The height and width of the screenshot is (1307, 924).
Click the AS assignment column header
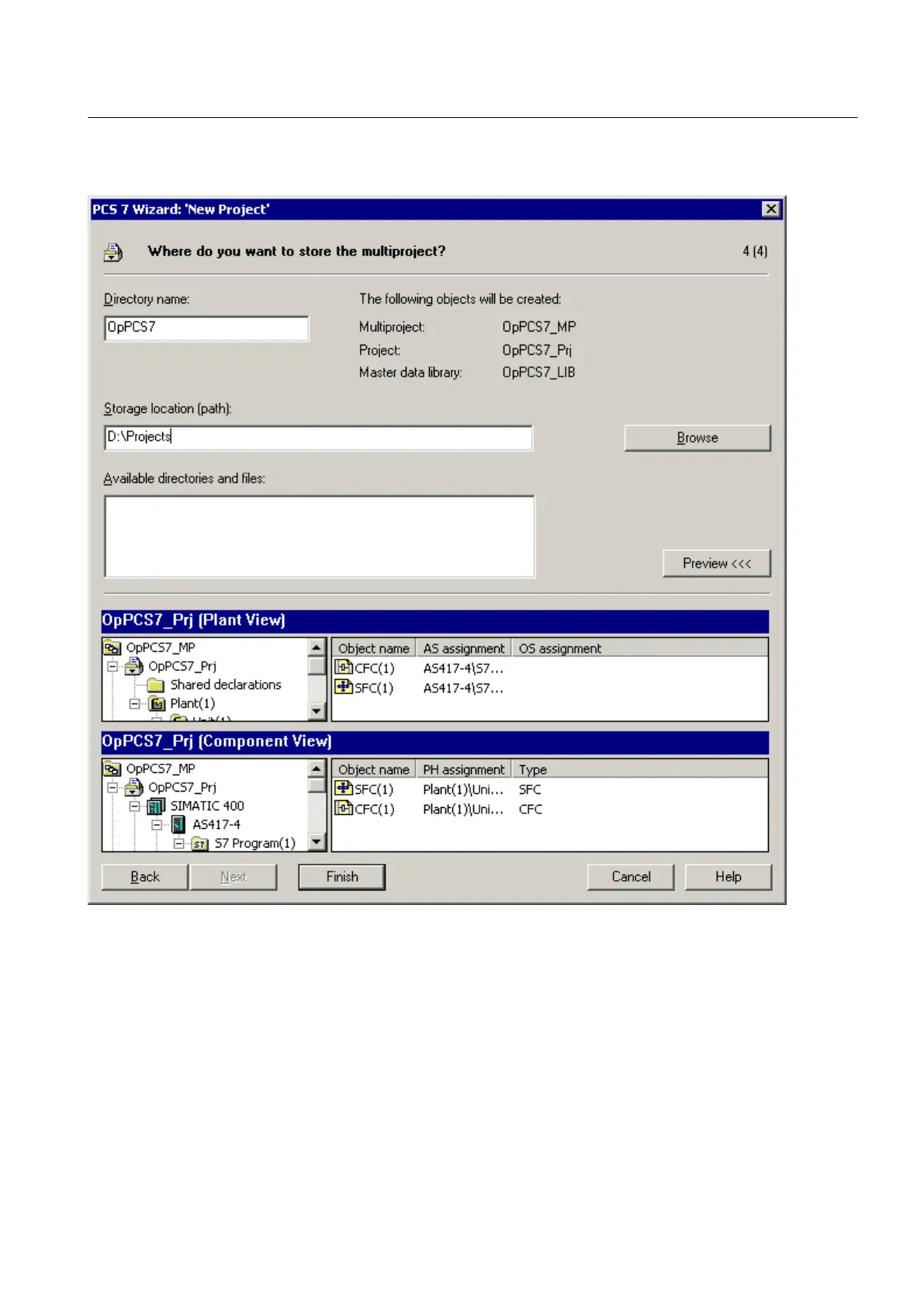pyautogui.click(x=464, y=648)
